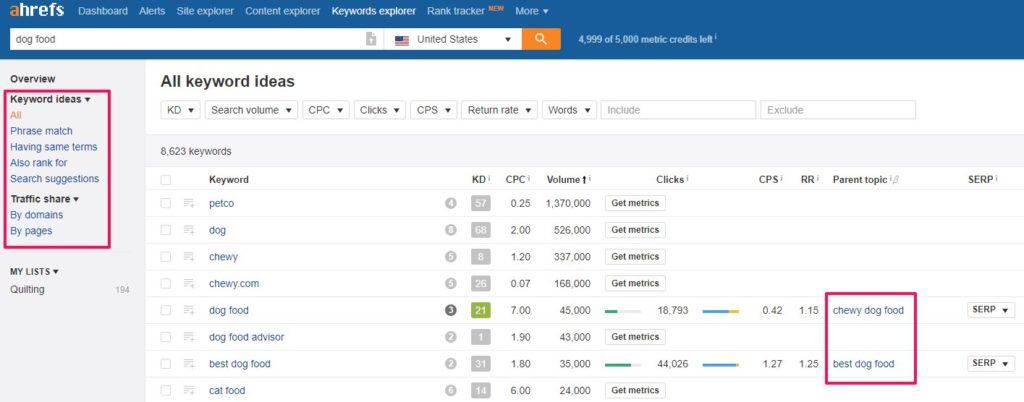Image resolution: width=1024 pixels, height=402 pixels.
Task: Toggle the select-all checkbox in table header
Action: [x=166, y=179]
